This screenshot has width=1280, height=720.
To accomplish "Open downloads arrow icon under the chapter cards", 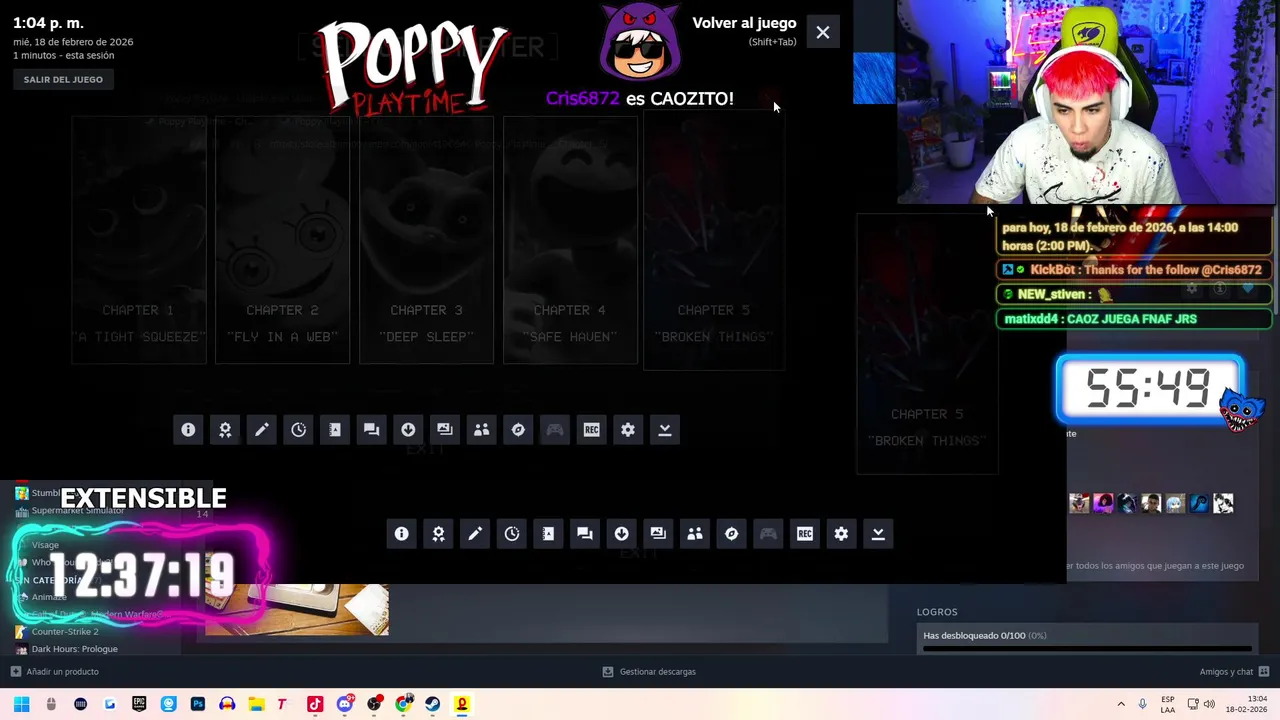I will (x=408, y=430).
